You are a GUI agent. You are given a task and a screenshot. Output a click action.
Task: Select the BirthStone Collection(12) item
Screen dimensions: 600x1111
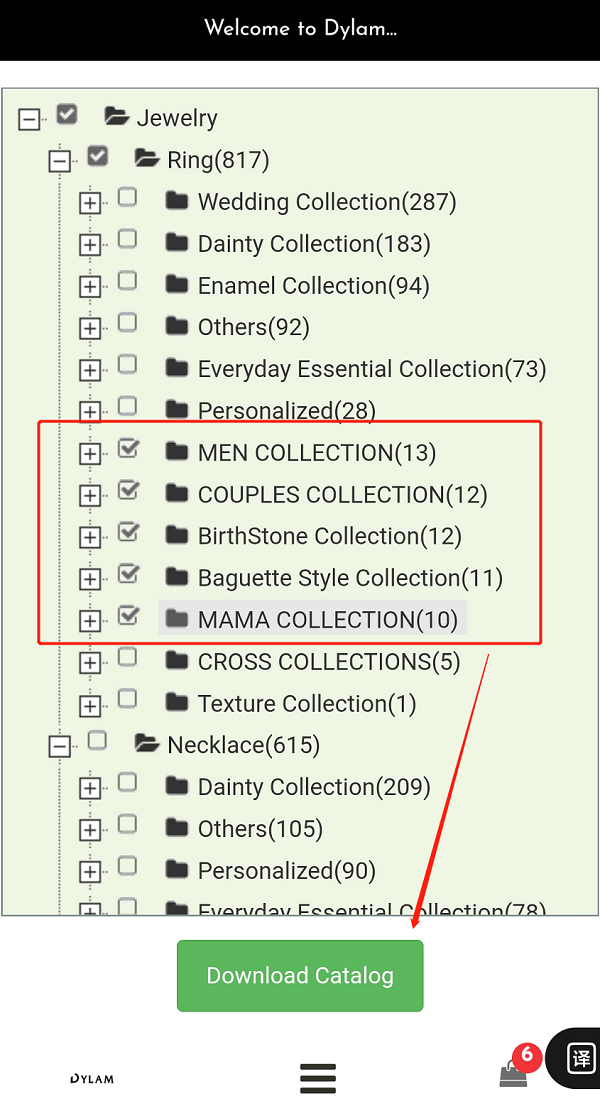[x=329, y=536]
